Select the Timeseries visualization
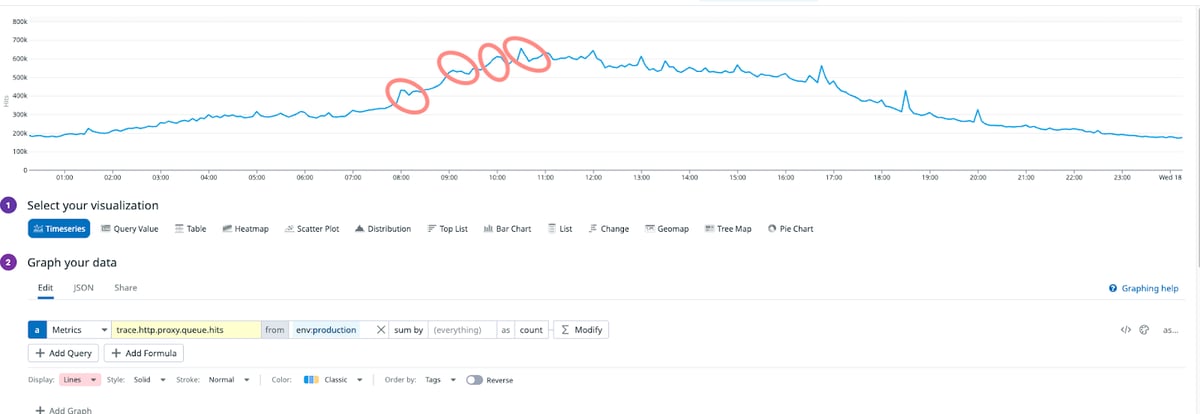The height and width of the screenshot is (414, 1200). coord(60,229)
